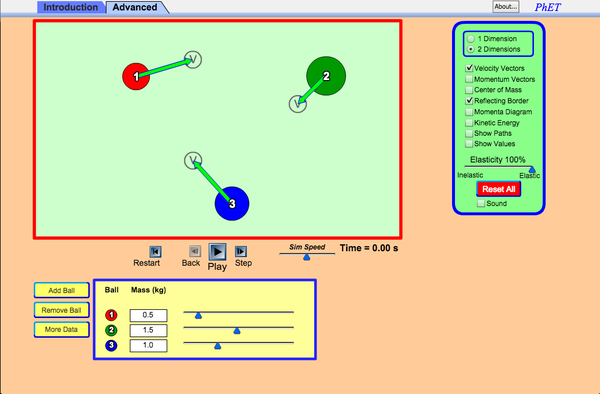
Task: Enable Show Paths checkbox
Action: click(x=469, y=133)
